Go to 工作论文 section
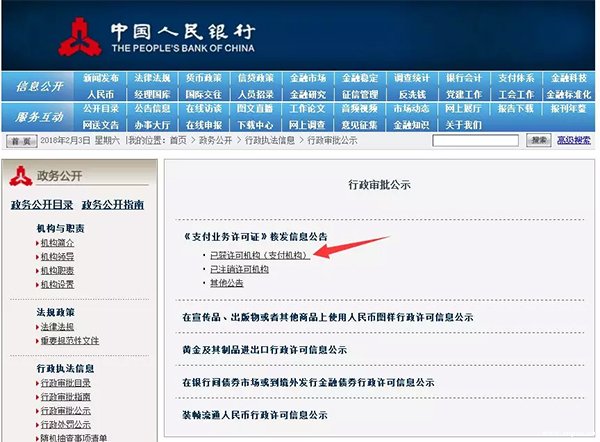The image size is (600, 442). coord(307,109)
